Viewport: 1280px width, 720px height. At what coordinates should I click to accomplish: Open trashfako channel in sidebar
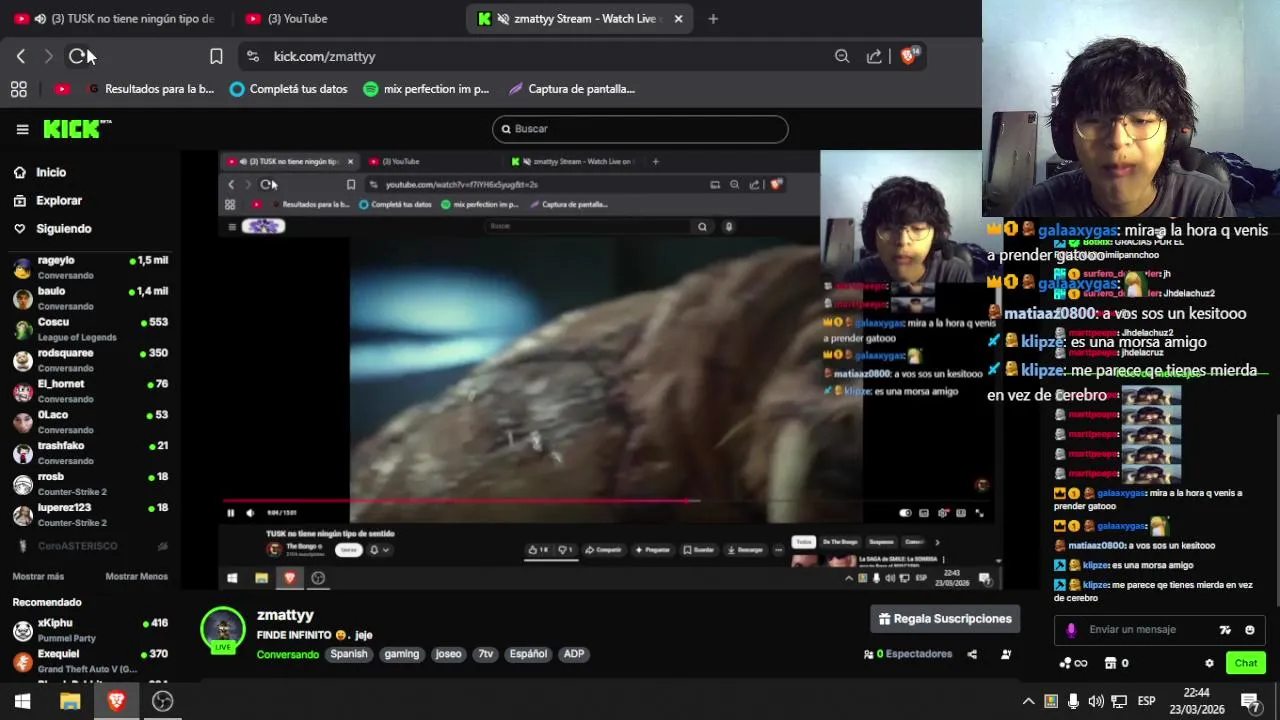pyautogui.click(x=90, y=453)
